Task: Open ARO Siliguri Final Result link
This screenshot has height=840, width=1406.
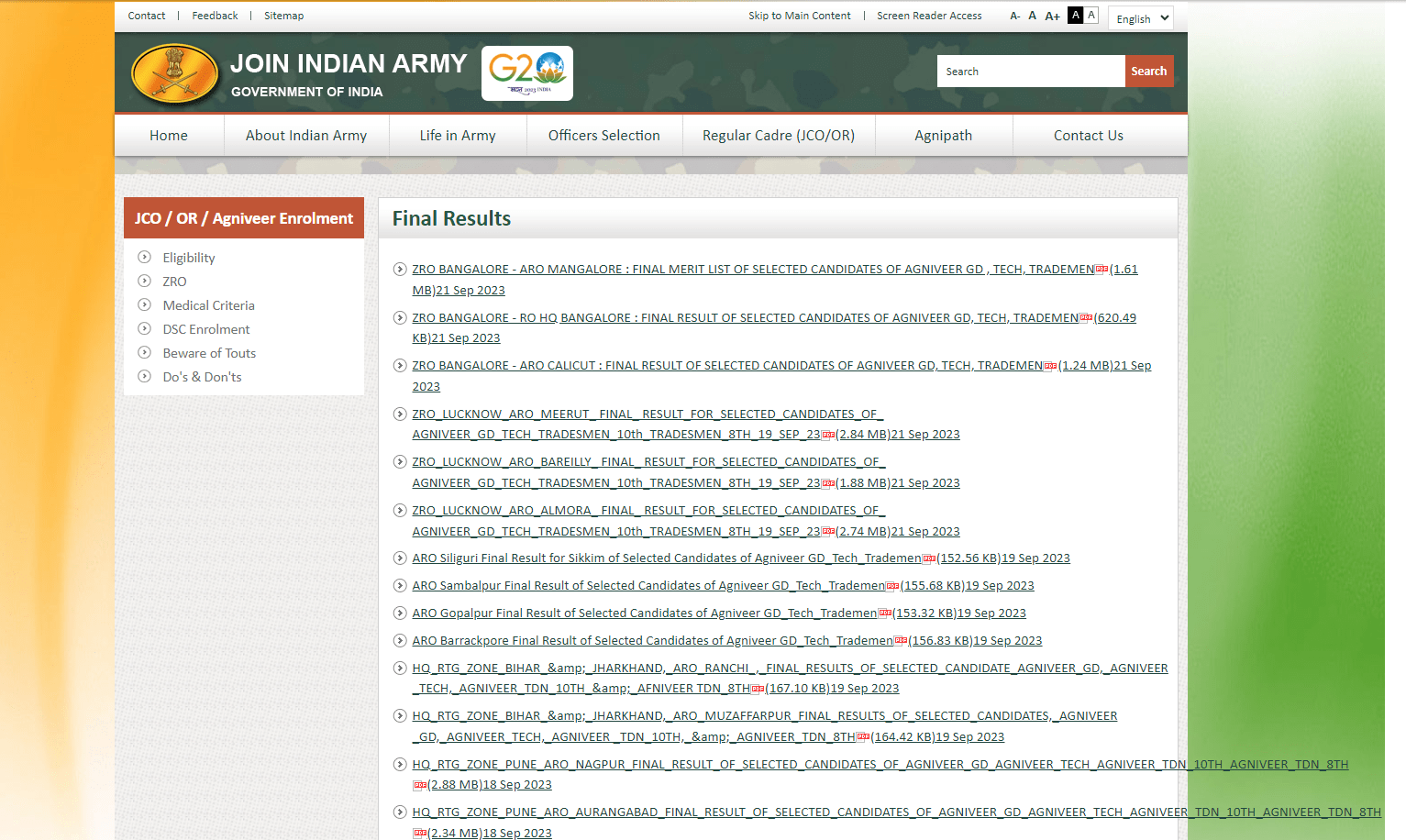Action: click(x=666, y=558)
